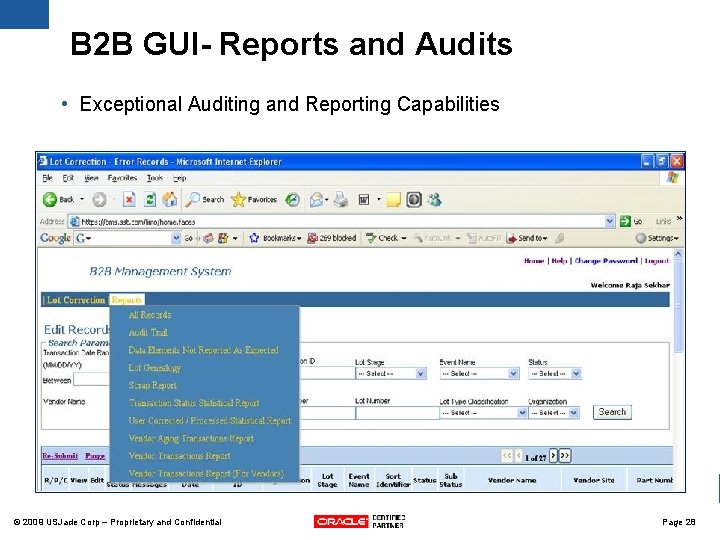The height and width of the screenshot is (540, 720).
Task: Click the Re-Submit link
Action: (x=60, y=456)
